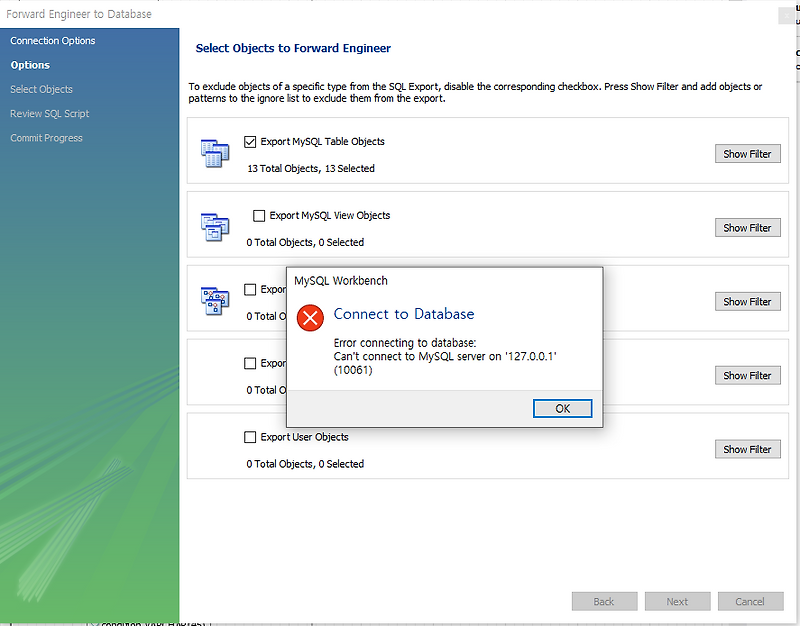Screen dimensions: 800x626
Task: Click the routine objects icon
Action: 215,301
